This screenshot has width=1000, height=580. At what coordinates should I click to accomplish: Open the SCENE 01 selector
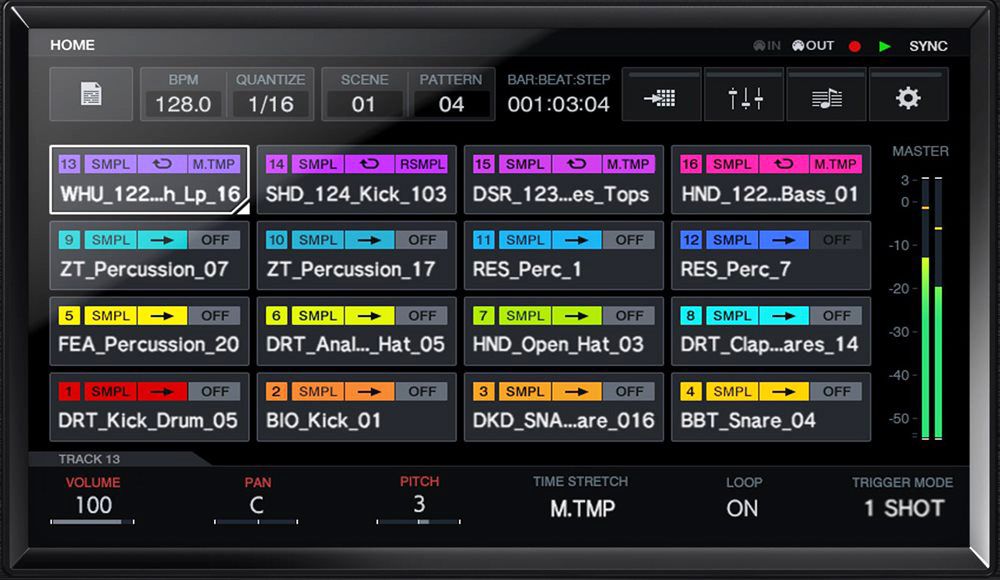pyautogui.click(x=364, y=104)
